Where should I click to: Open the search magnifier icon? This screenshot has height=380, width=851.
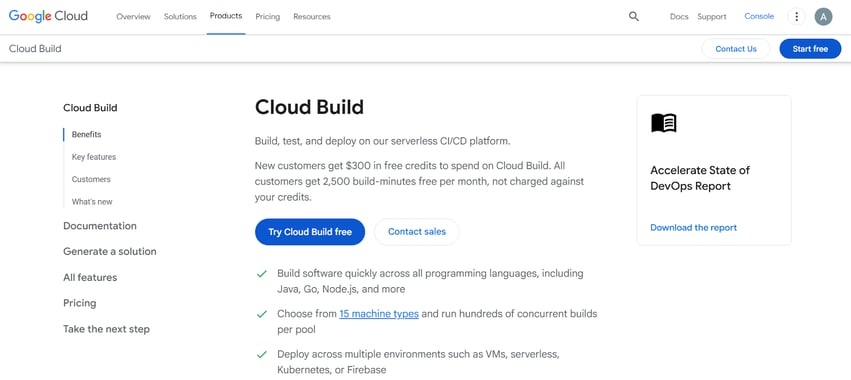click(634, 16)
